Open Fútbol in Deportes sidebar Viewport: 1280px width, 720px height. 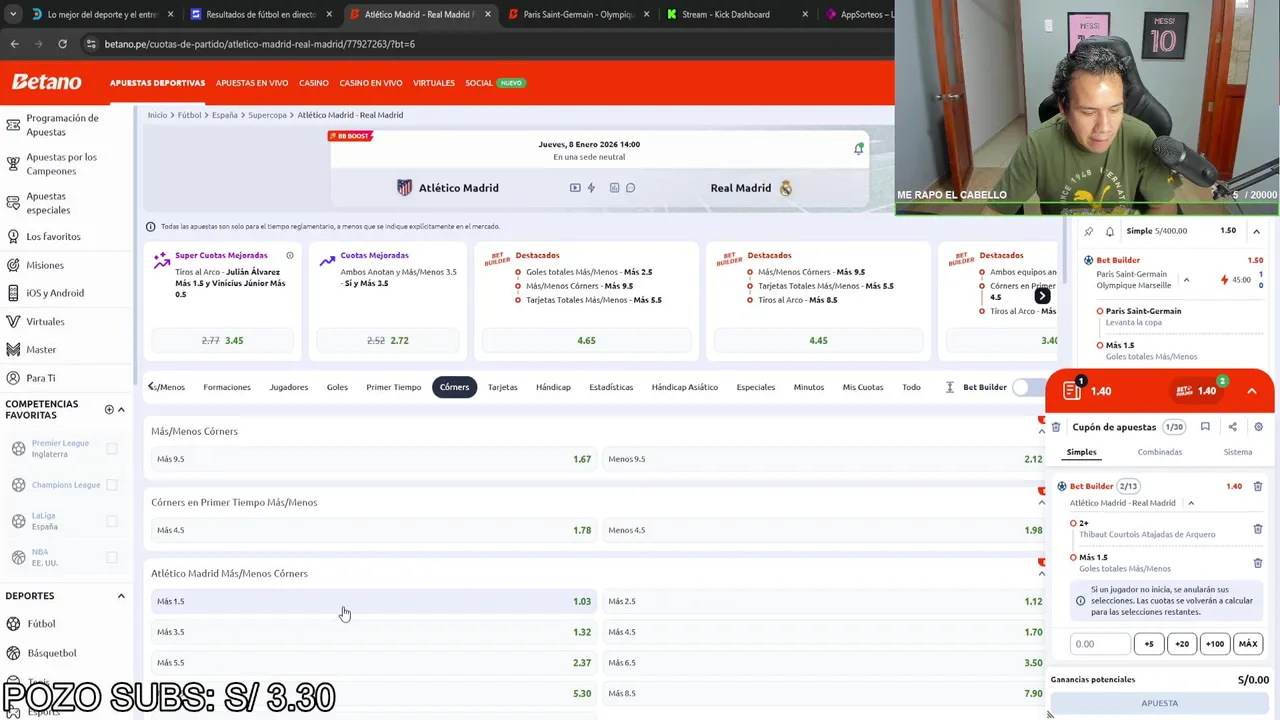point(41,624)
